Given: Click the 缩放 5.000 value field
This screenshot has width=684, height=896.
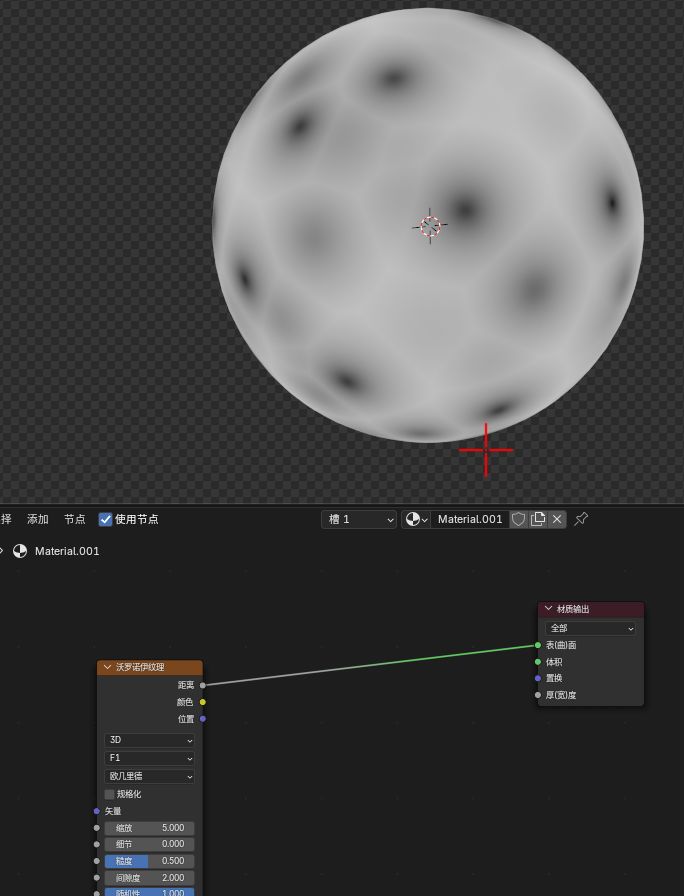Looking at the screenshot, I should [149, 827].
